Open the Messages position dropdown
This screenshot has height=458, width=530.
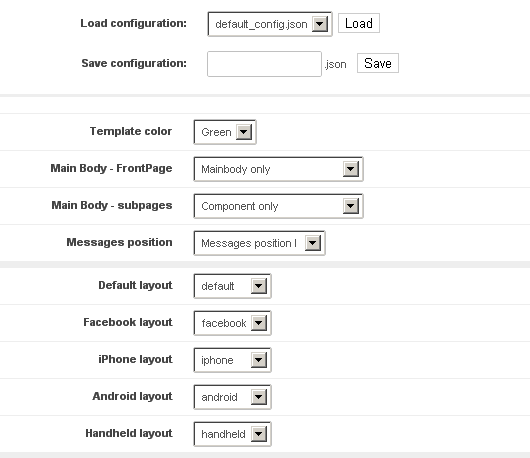point(259,243)
